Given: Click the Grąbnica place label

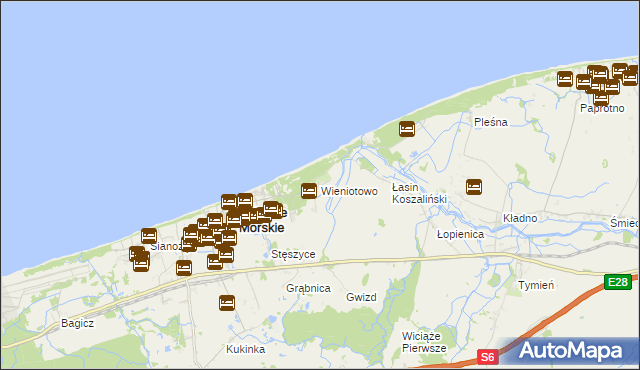Looking at the screenshot, I should click(308, 288).
